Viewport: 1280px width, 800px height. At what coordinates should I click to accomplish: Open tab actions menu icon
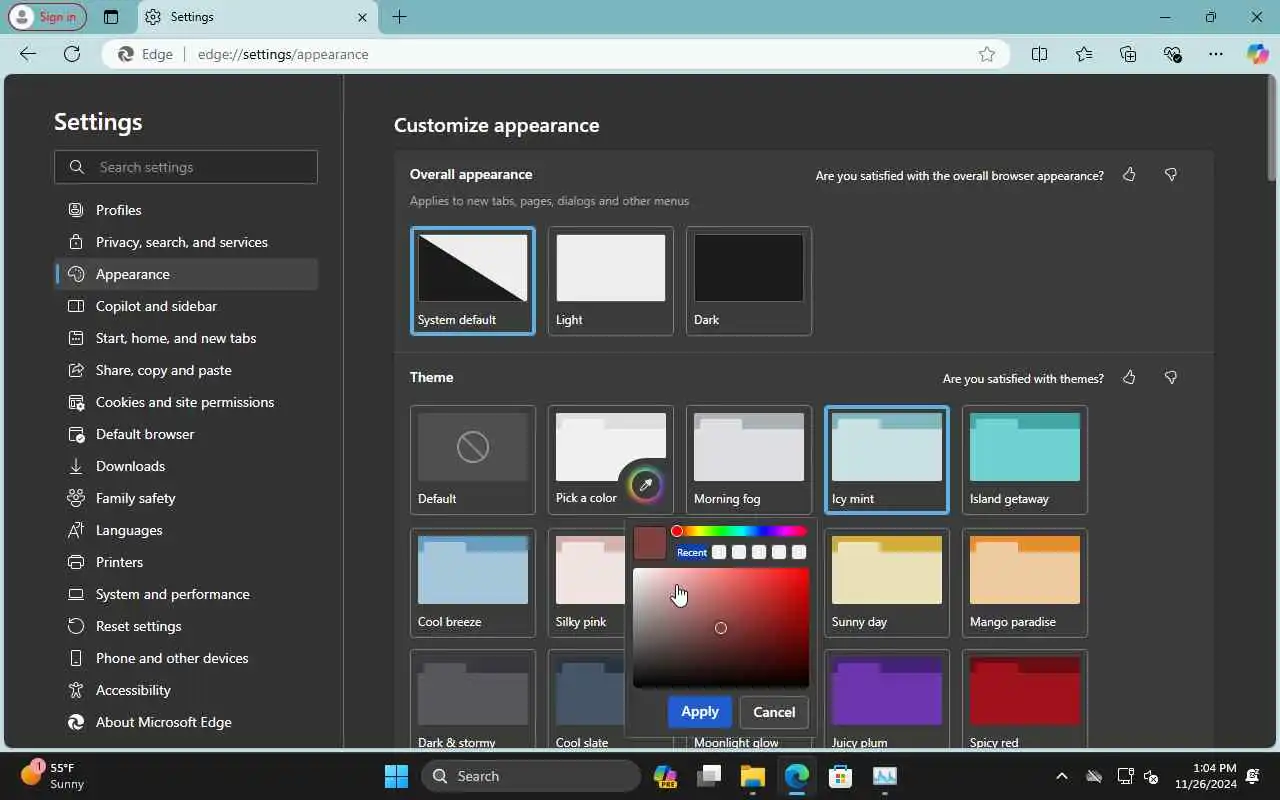(111, 17)
